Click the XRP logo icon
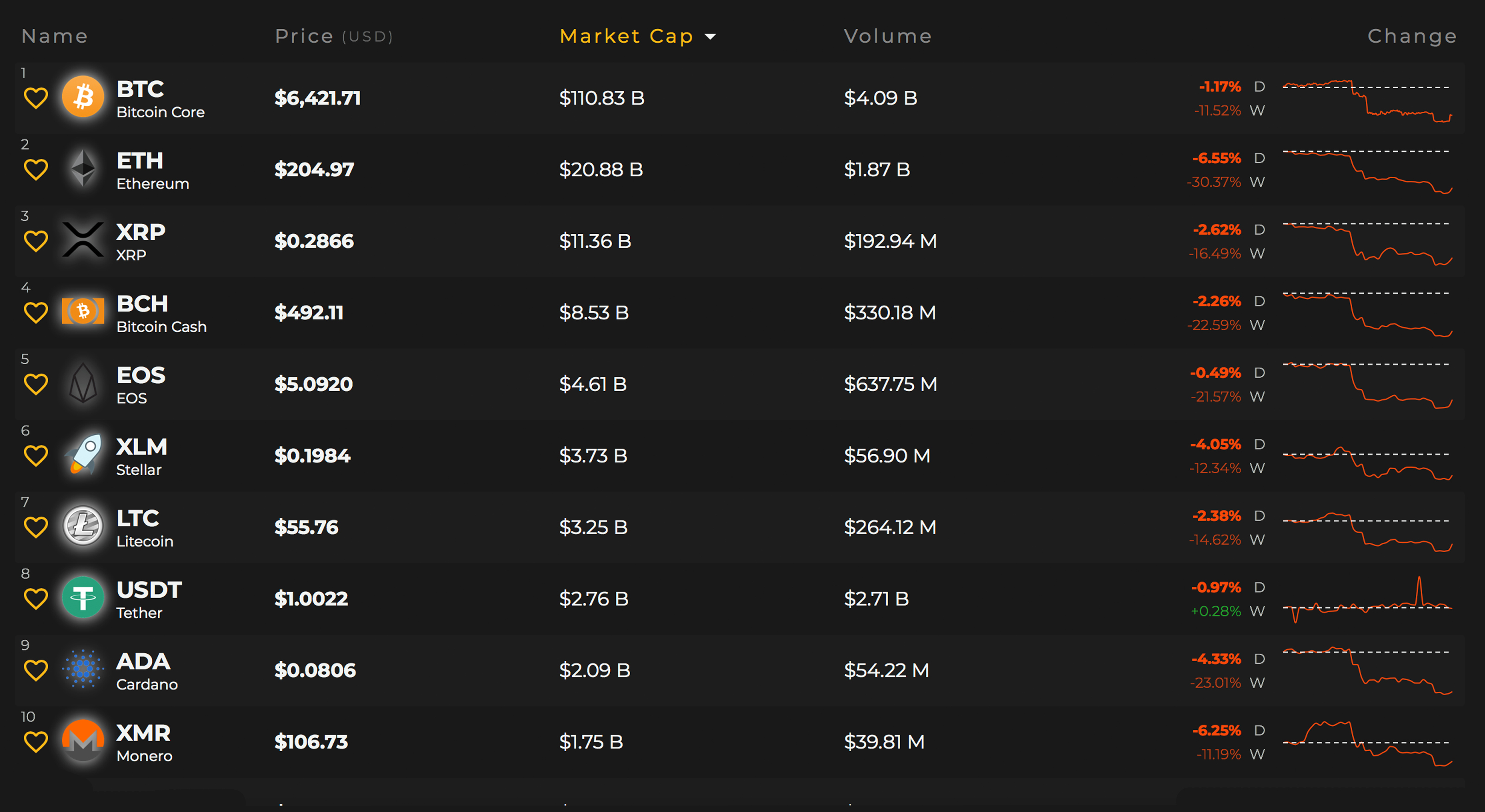 tap(83, 240)
